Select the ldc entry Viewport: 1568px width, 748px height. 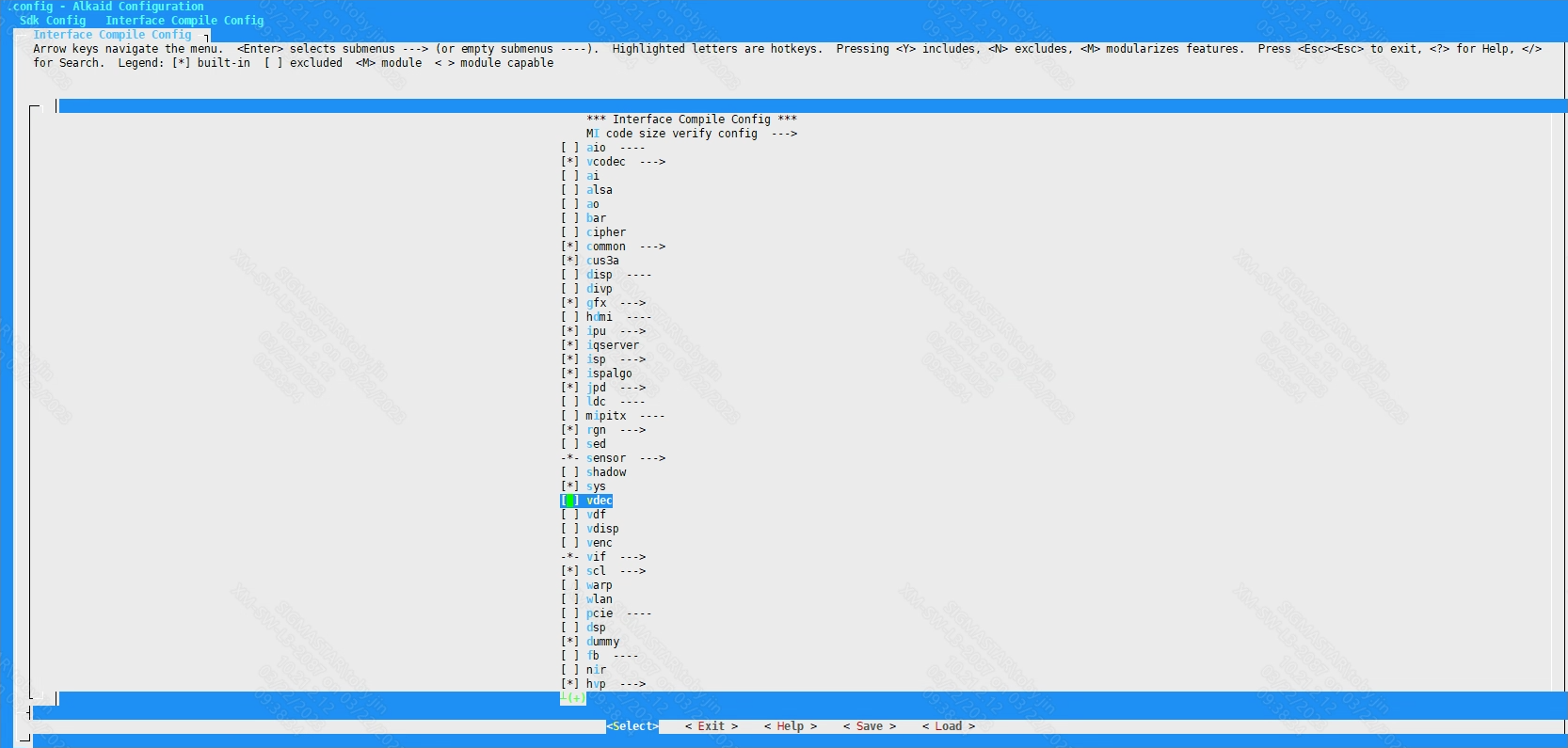[596, 402]
